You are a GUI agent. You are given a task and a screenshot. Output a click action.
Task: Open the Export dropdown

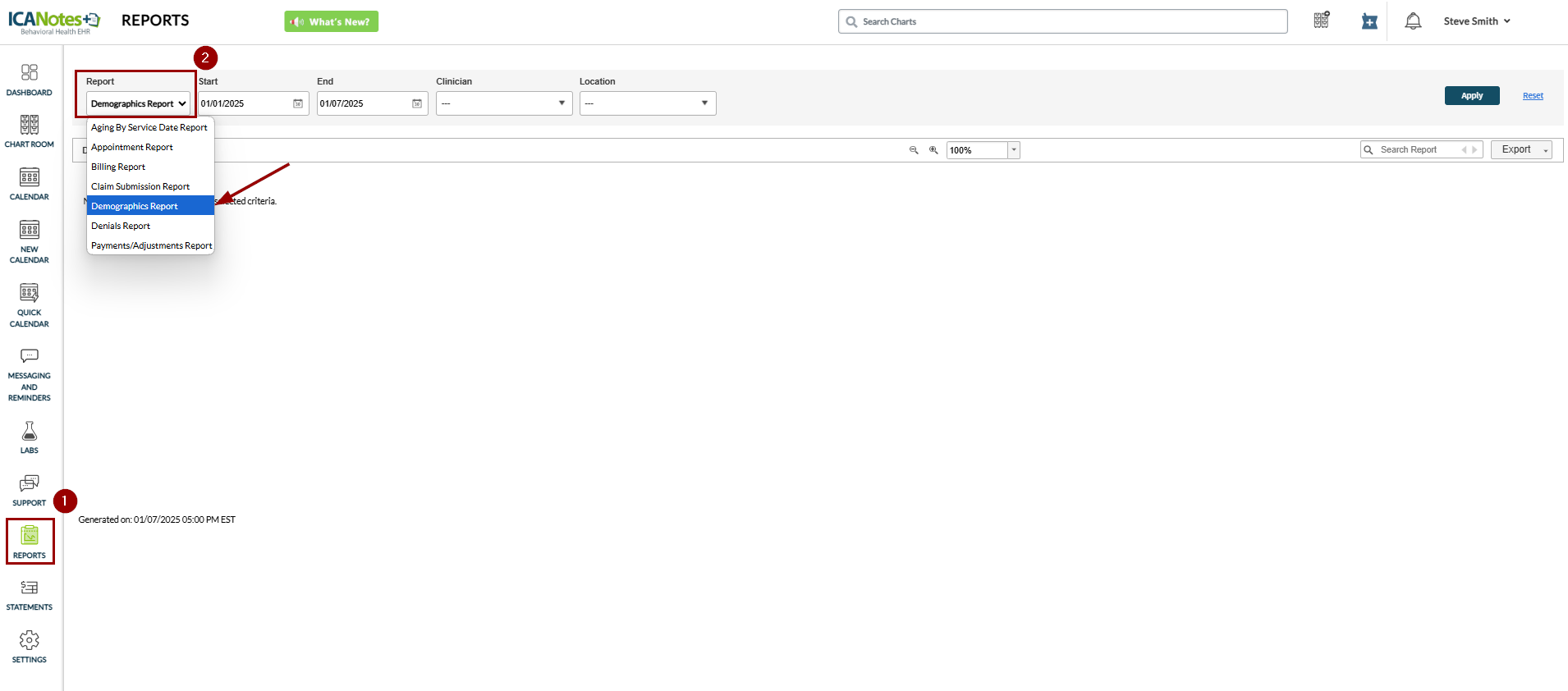tap(1521, 150)
